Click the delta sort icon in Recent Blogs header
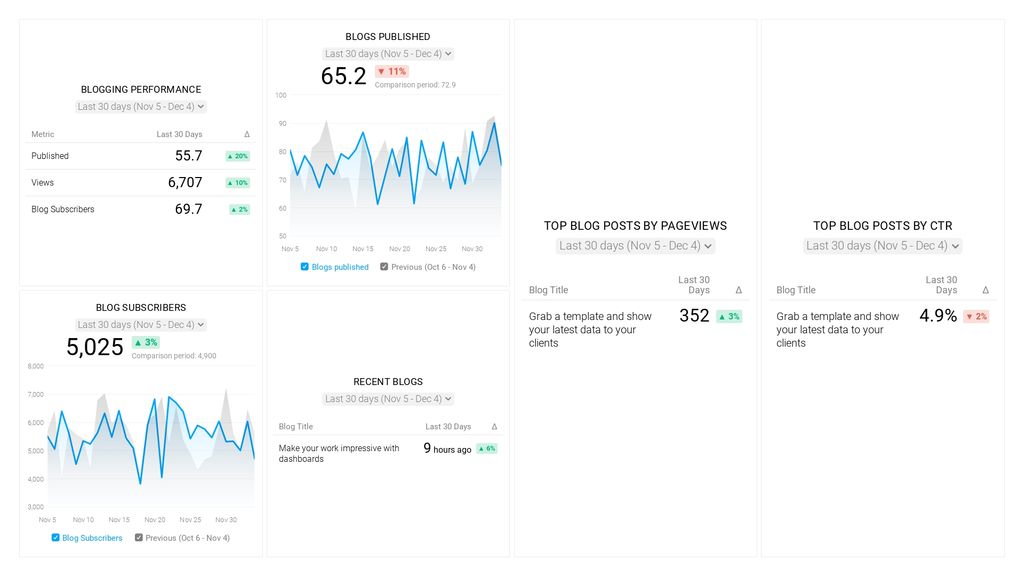Image resolution: width=1024 pixels, height=576 pixels. point(493,426)
